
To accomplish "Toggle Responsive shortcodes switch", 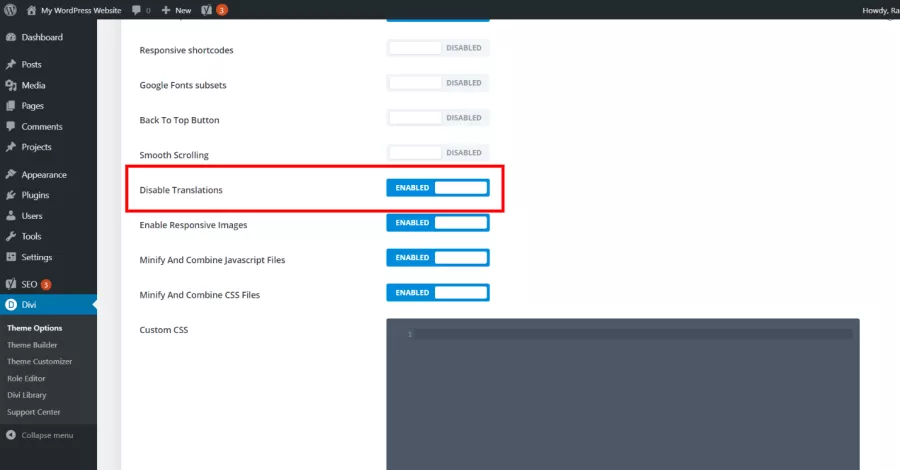I will pos(438,48).
